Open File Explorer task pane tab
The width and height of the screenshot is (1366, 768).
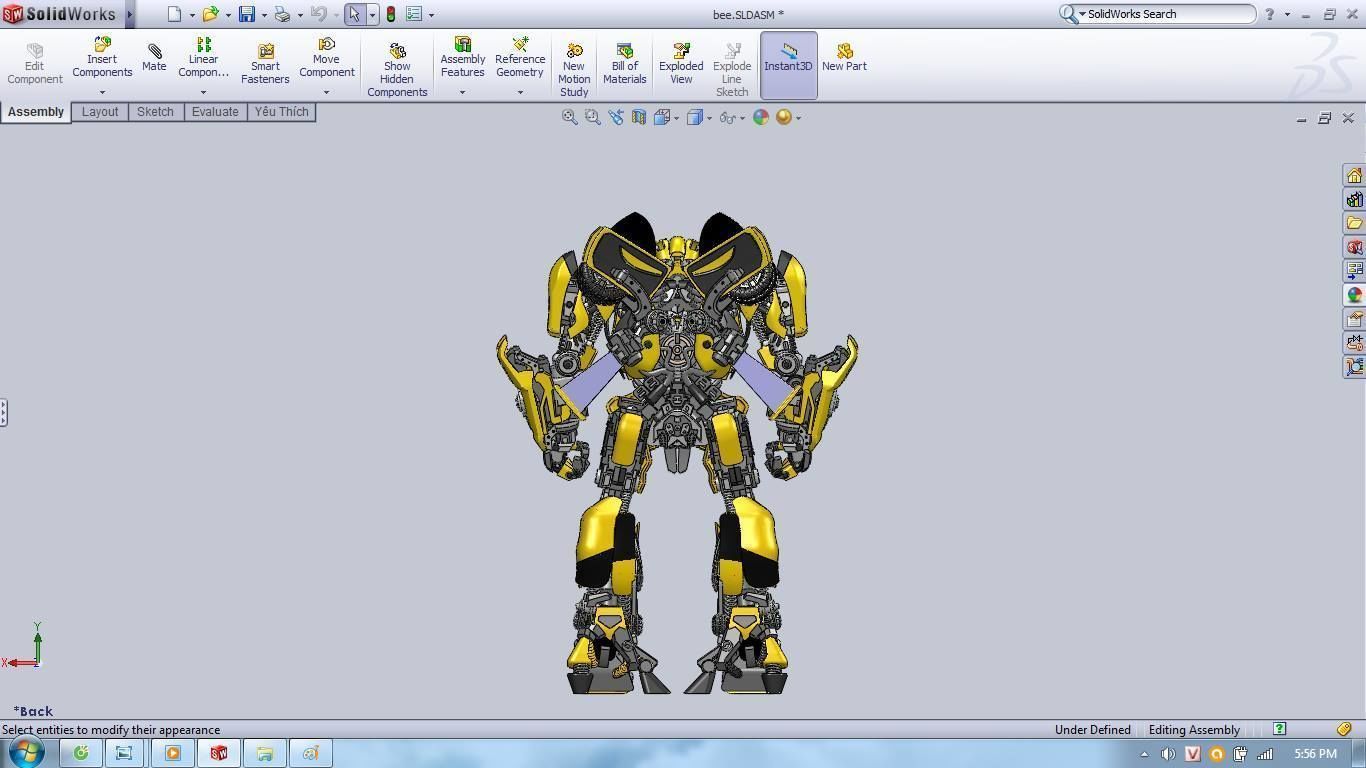[1354, 223]
